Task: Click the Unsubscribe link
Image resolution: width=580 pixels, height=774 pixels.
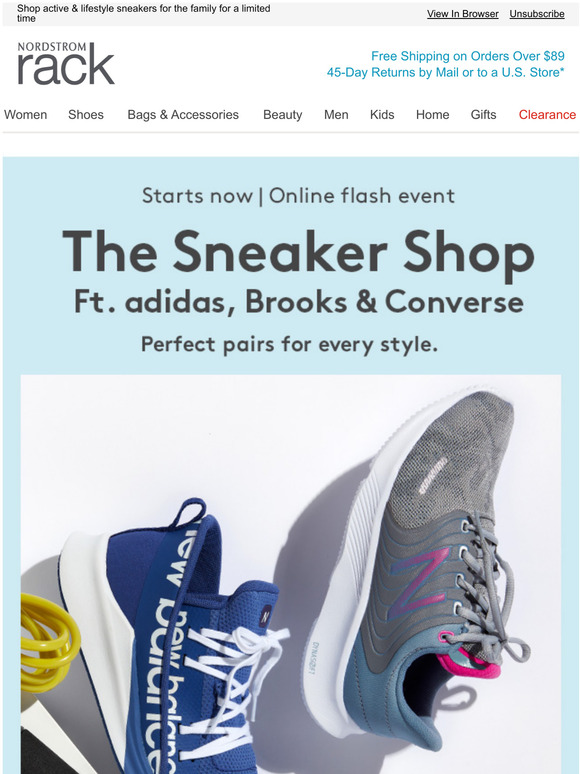Action: [537, 14]
